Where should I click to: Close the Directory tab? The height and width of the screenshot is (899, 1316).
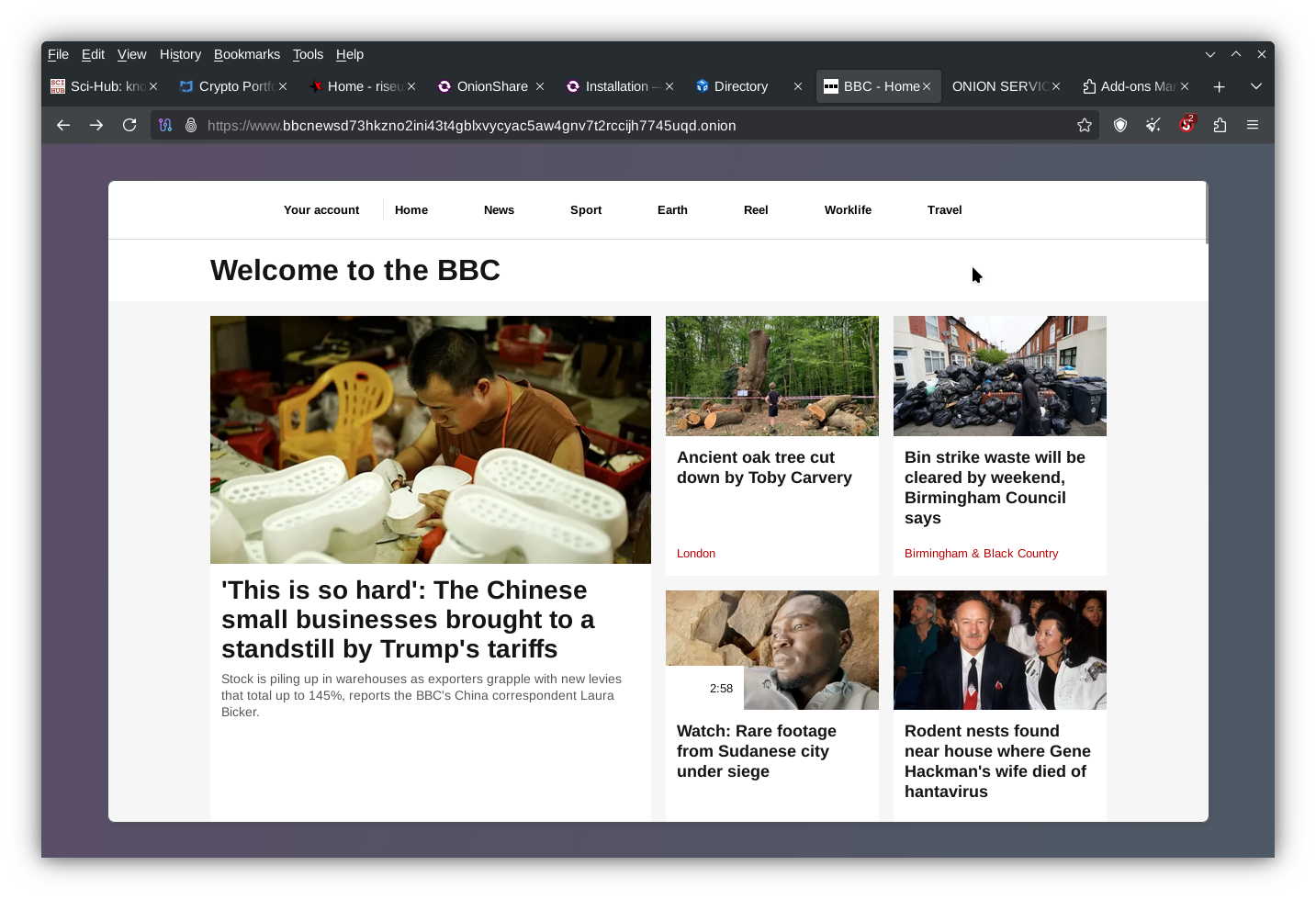[x=798, y=86]
